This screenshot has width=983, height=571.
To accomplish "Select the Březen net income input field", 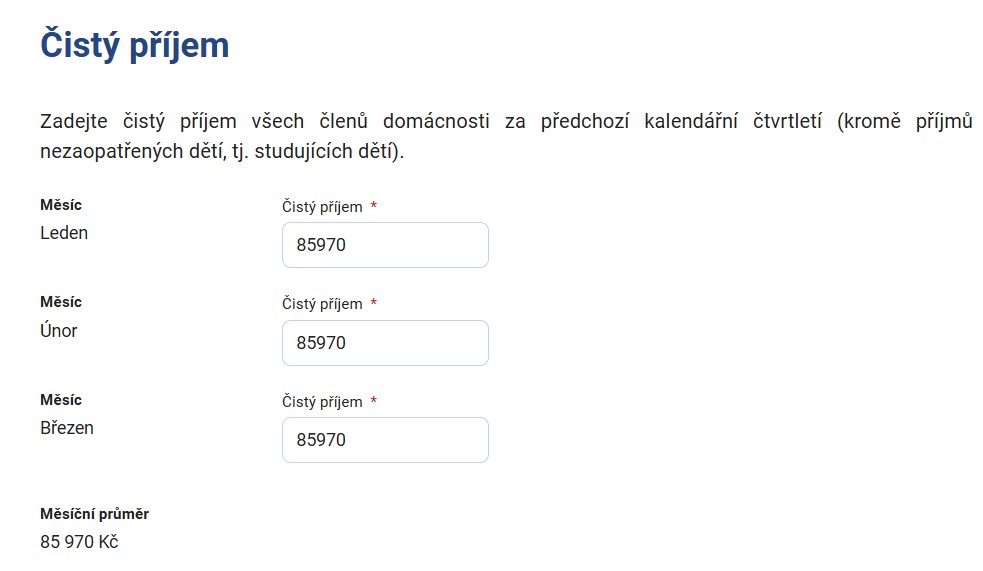I will (x=385, y=440).
